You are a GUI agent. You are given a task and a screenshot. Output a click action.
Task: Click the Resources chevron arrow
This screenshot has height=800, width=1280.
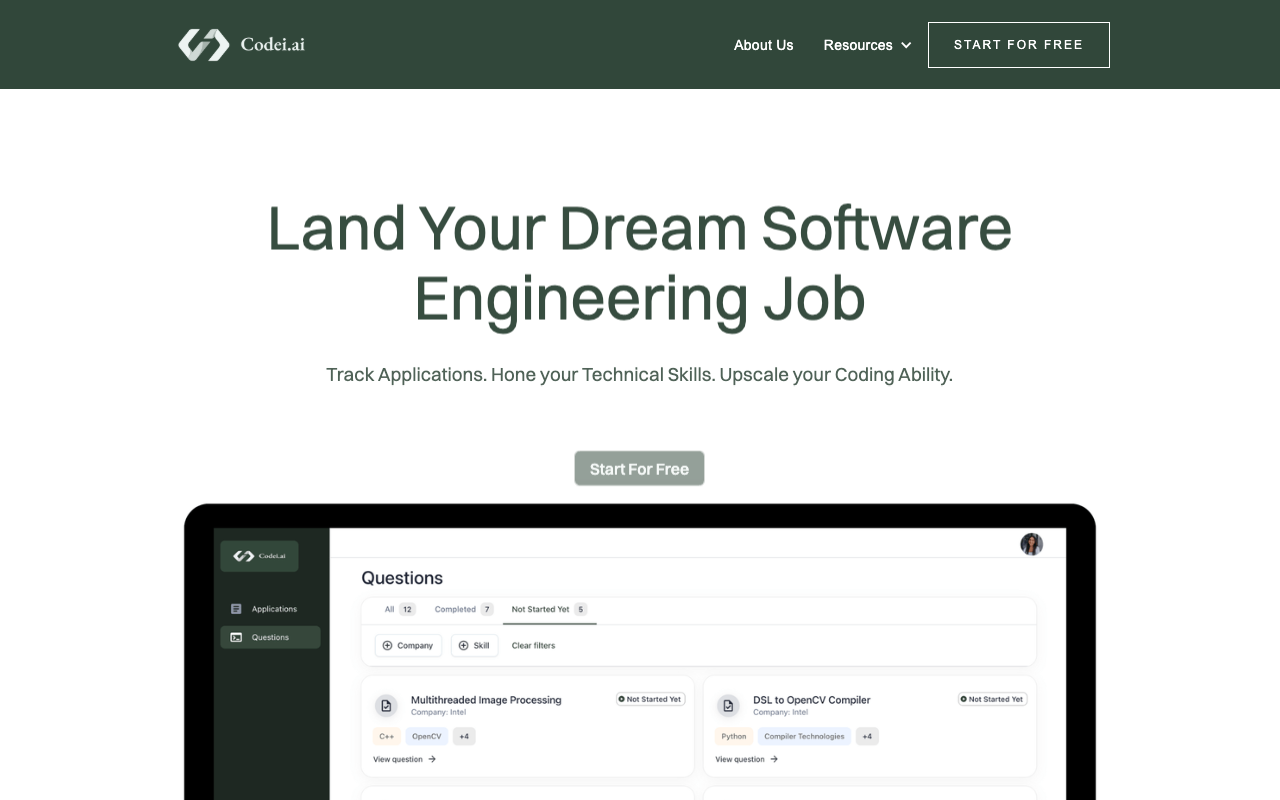click(x=906, y=45)
